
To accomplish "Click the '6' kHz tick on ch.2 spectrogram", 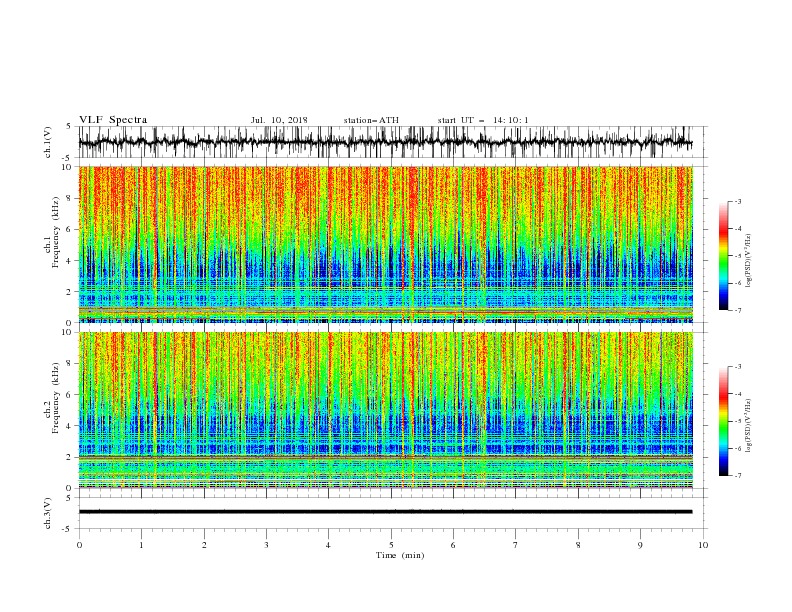I will (x=71, y=395).
